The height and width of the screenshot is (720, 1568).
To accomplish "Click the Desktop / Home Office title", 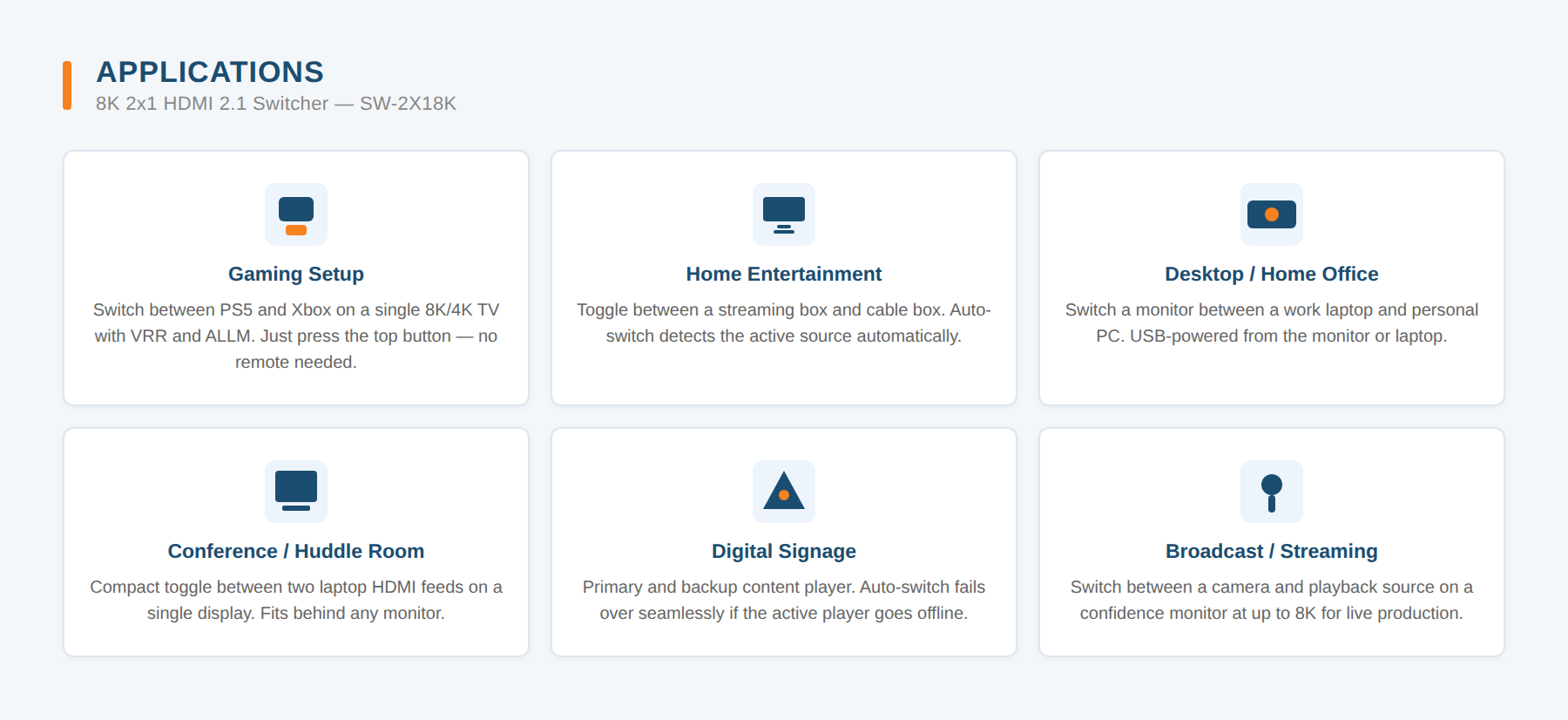I will point(1272,274).
